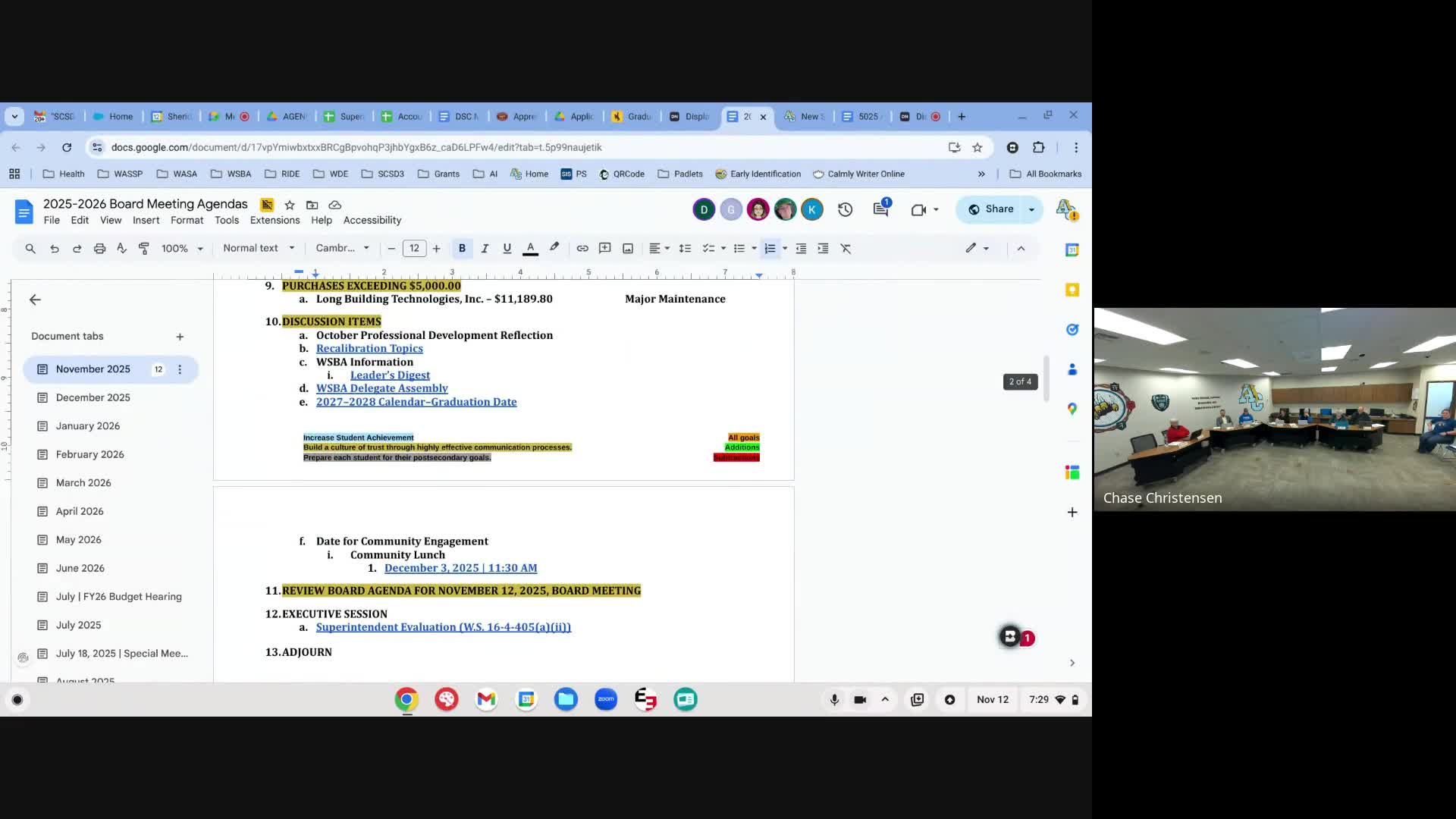This screenshot has width=1456, height=819.
Task: Select the Paint format tool
Action: [x=144, y=249]
